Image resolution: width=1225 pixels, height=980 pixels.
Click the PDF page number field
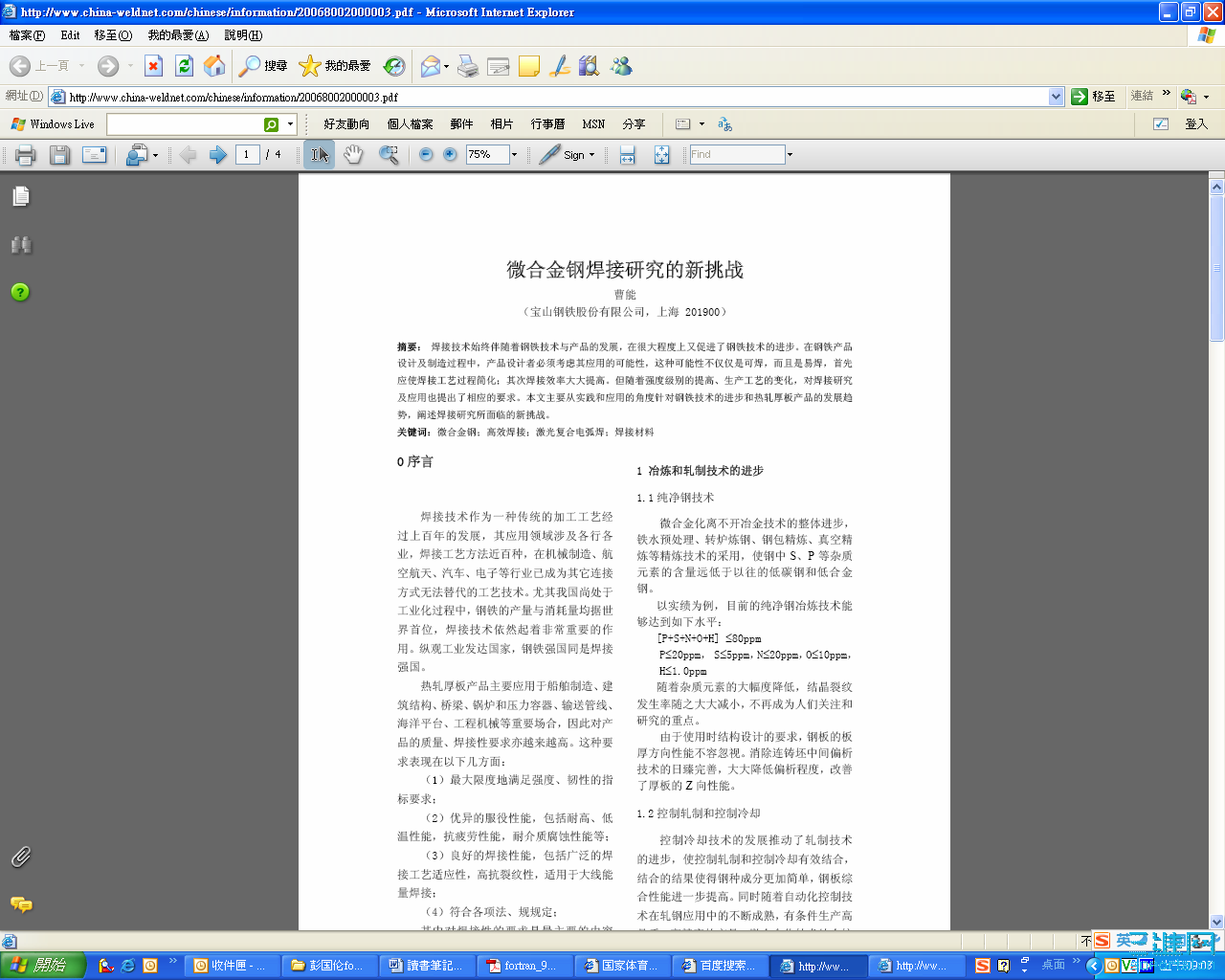[247, 154]
